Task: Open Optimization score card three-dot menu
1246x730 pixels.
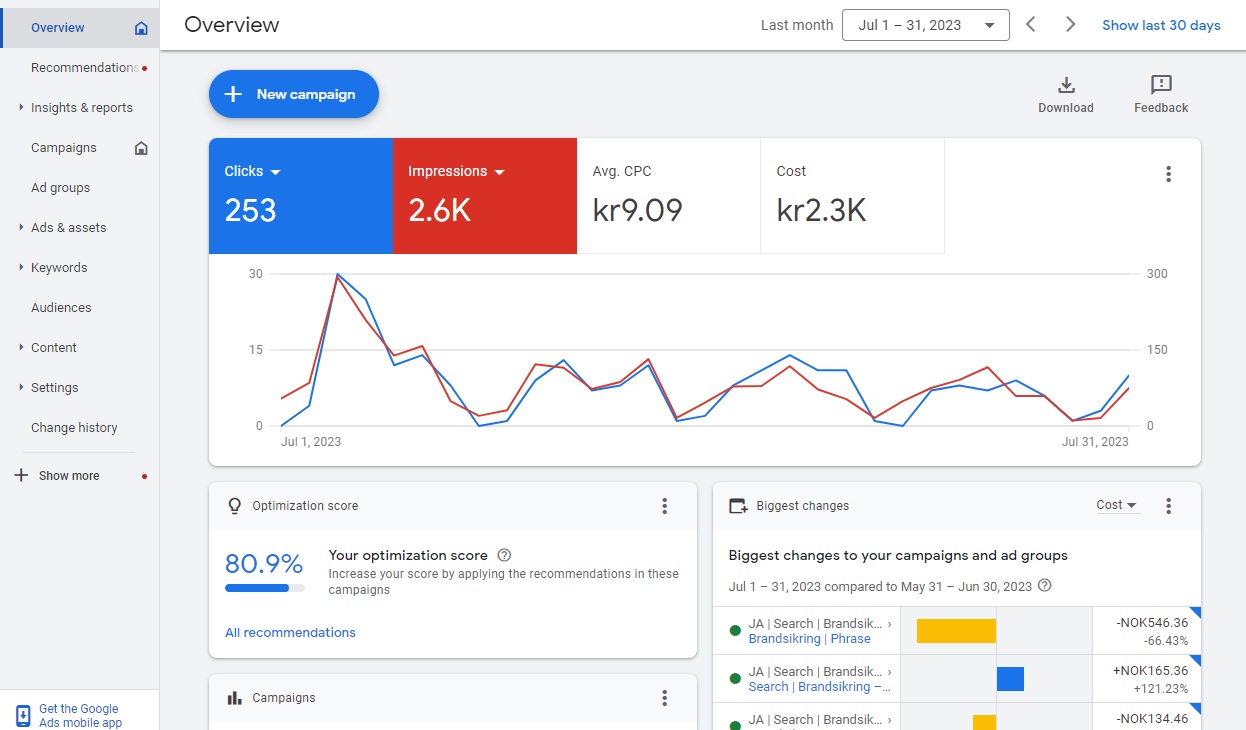Action: tap(664, 506)
